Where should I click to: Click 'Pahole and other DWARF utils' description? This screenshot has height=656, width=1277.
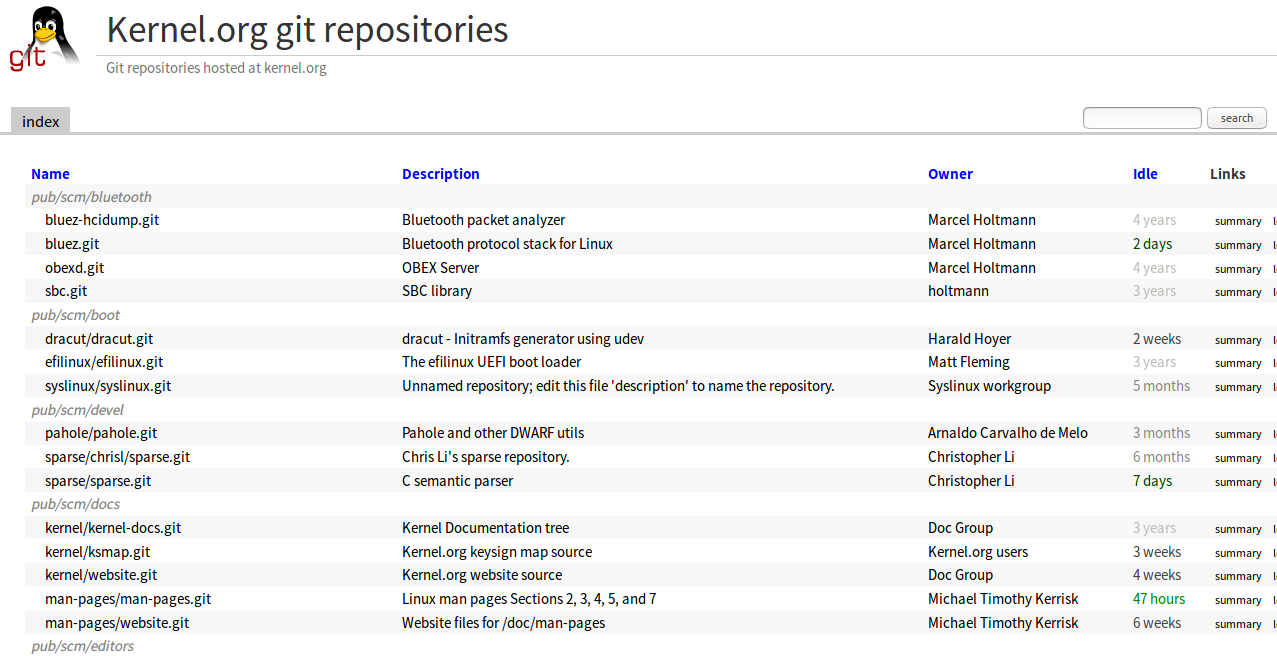coord(493,433)
